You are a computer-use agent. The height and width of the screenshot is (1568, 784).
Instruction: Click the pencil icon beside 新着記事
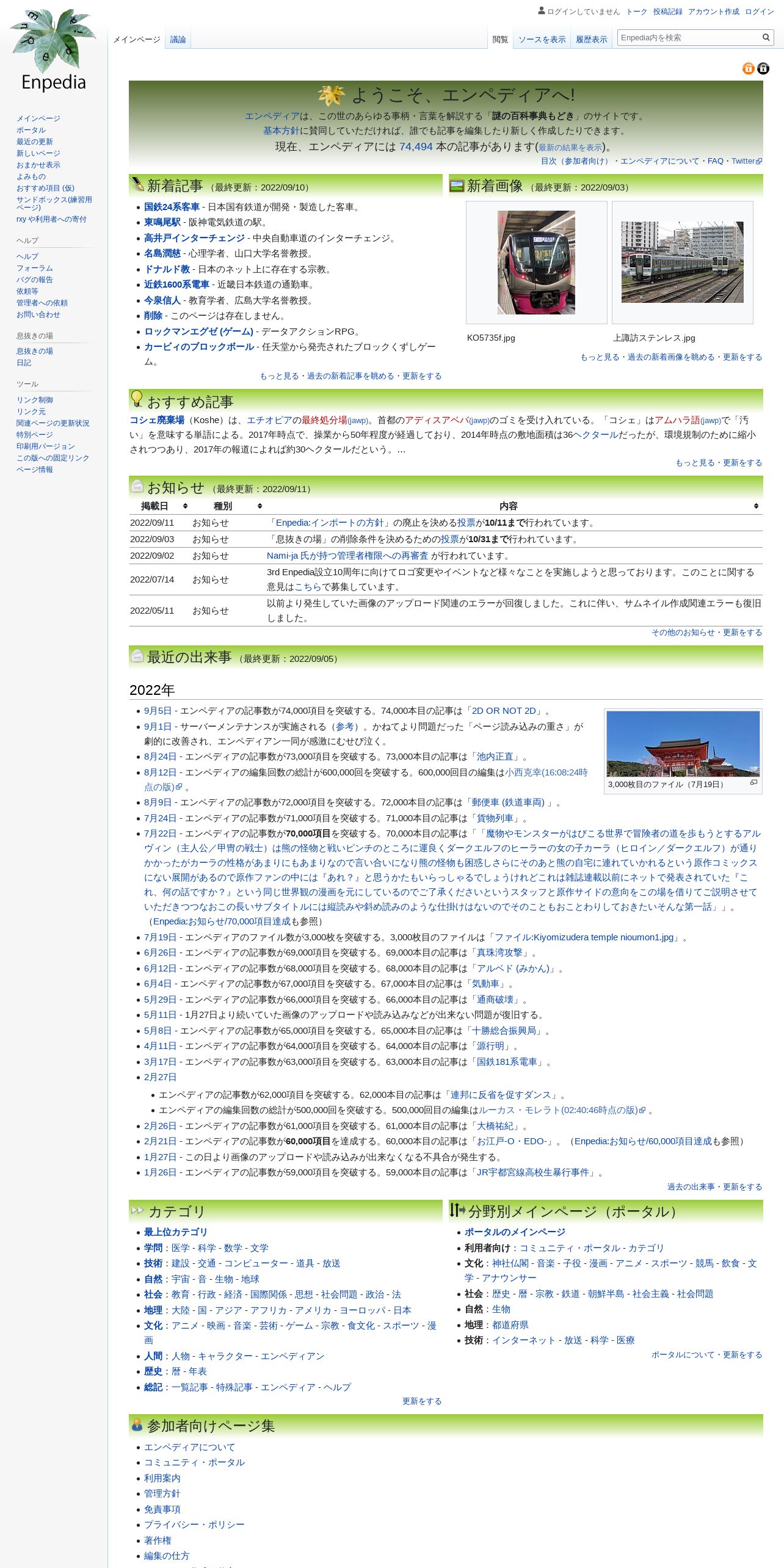click(137, 184)
